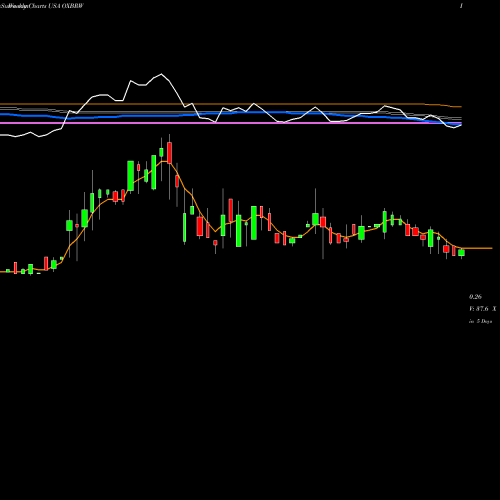Click the peak of the white indicator line
Screen dimensions: 500x500
162,74
